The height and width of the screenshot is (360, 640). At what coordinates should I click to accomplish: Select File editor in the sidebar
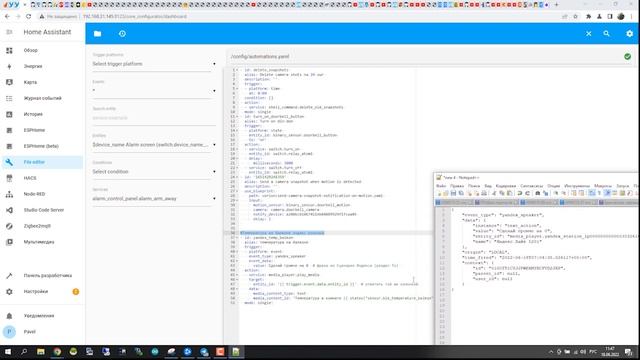point(42,162)
